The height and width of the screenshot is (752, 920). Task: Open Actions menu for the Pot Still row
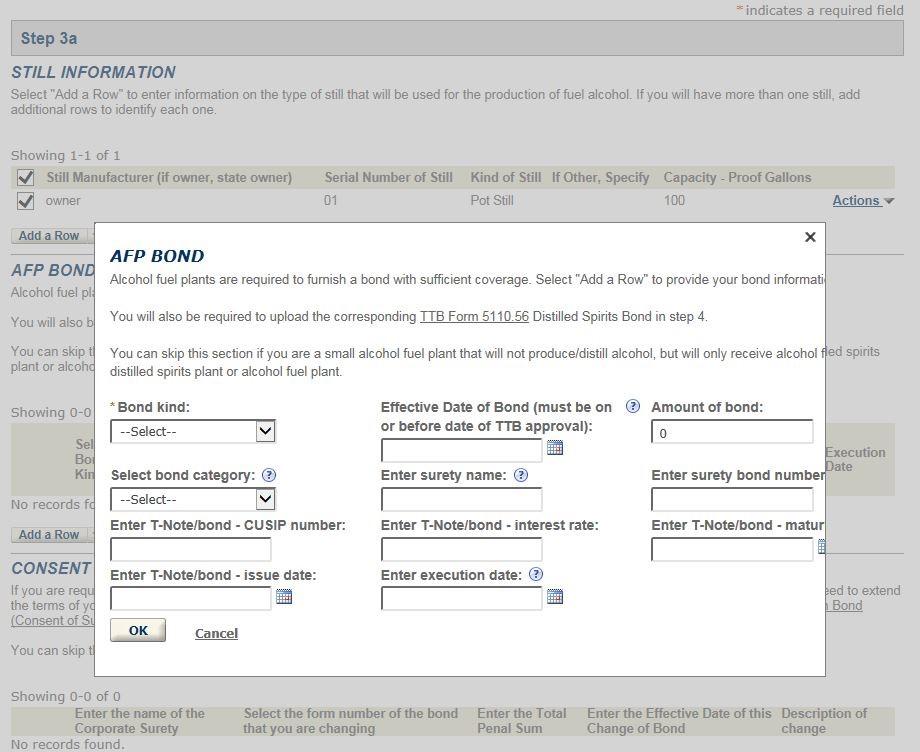tap(863, 201)
